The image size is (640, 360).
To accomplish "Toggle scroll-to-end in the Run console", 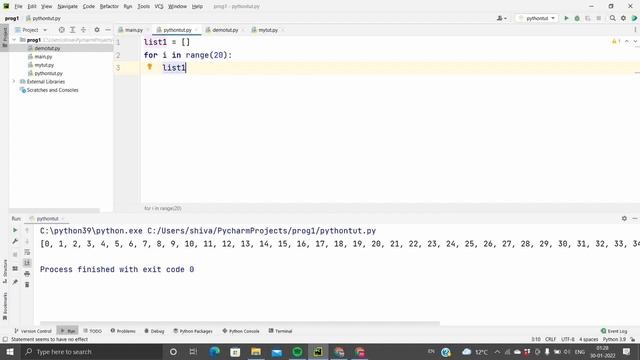I will click(x=27, y=262).
